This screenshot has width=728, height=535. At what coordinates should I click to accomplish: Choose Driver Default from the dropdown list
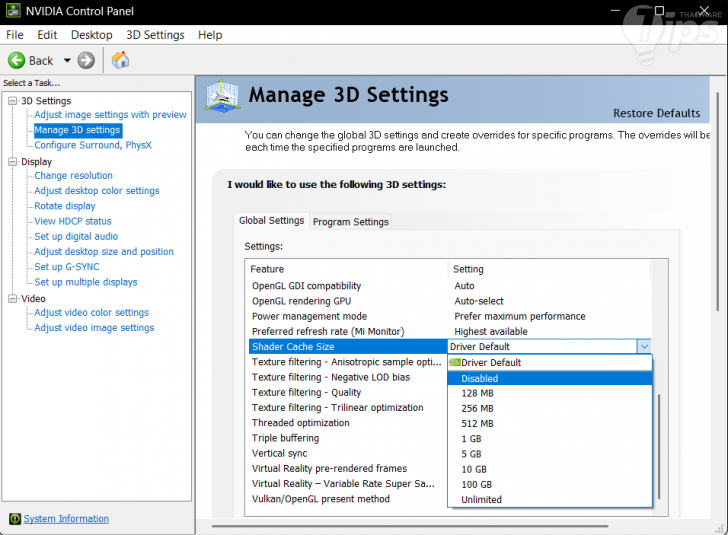pos(550,363)
